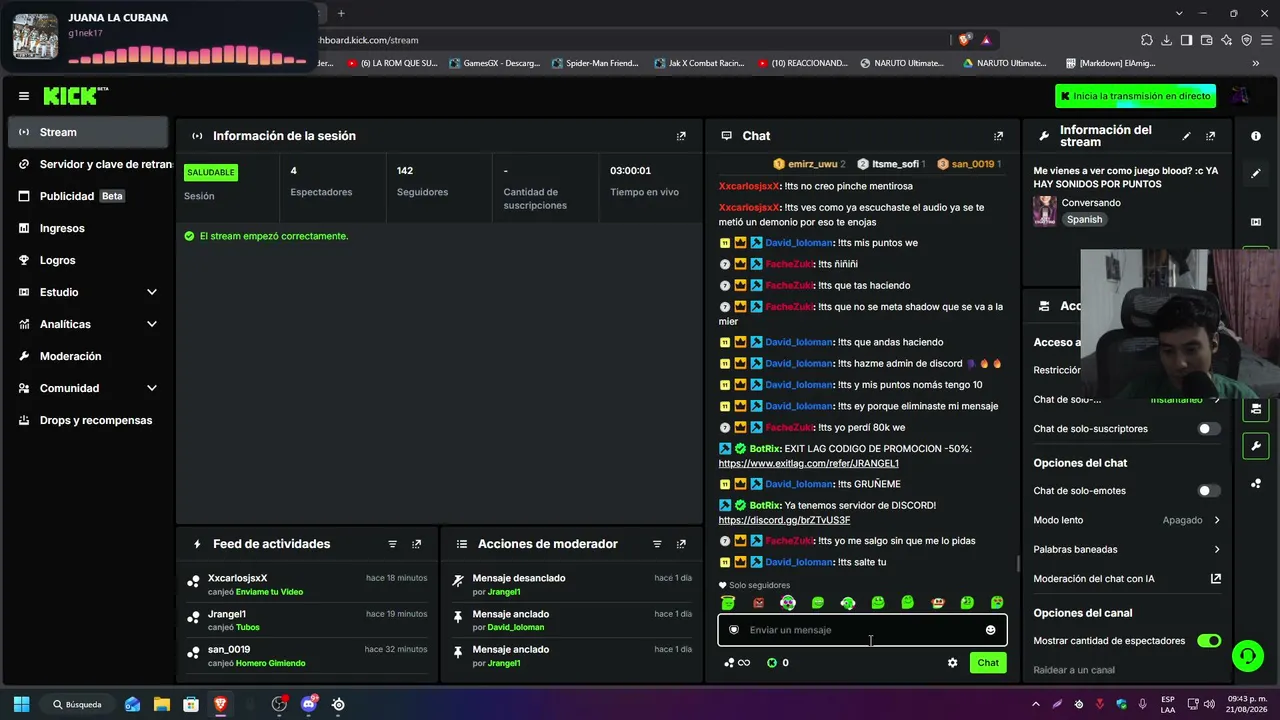The height and width of the screenshot is (720, 1280).
Task: Open the discord.gg invite link in chat
Action: [784, 521]
